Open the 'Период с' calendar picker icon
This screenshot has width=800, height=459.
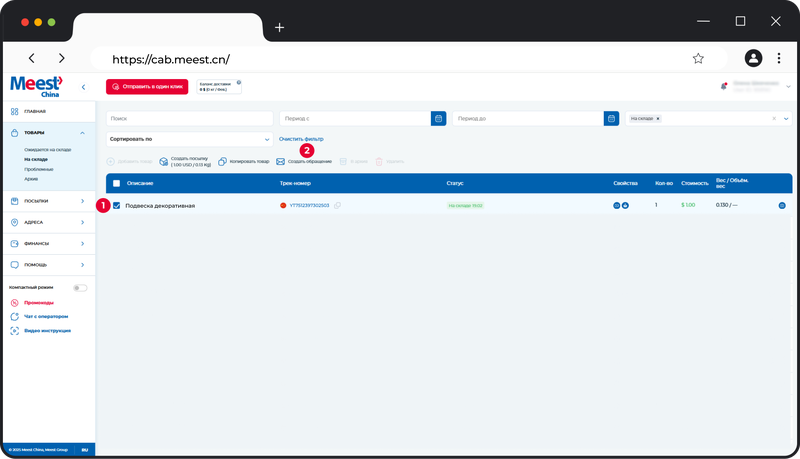coord(438,118)
